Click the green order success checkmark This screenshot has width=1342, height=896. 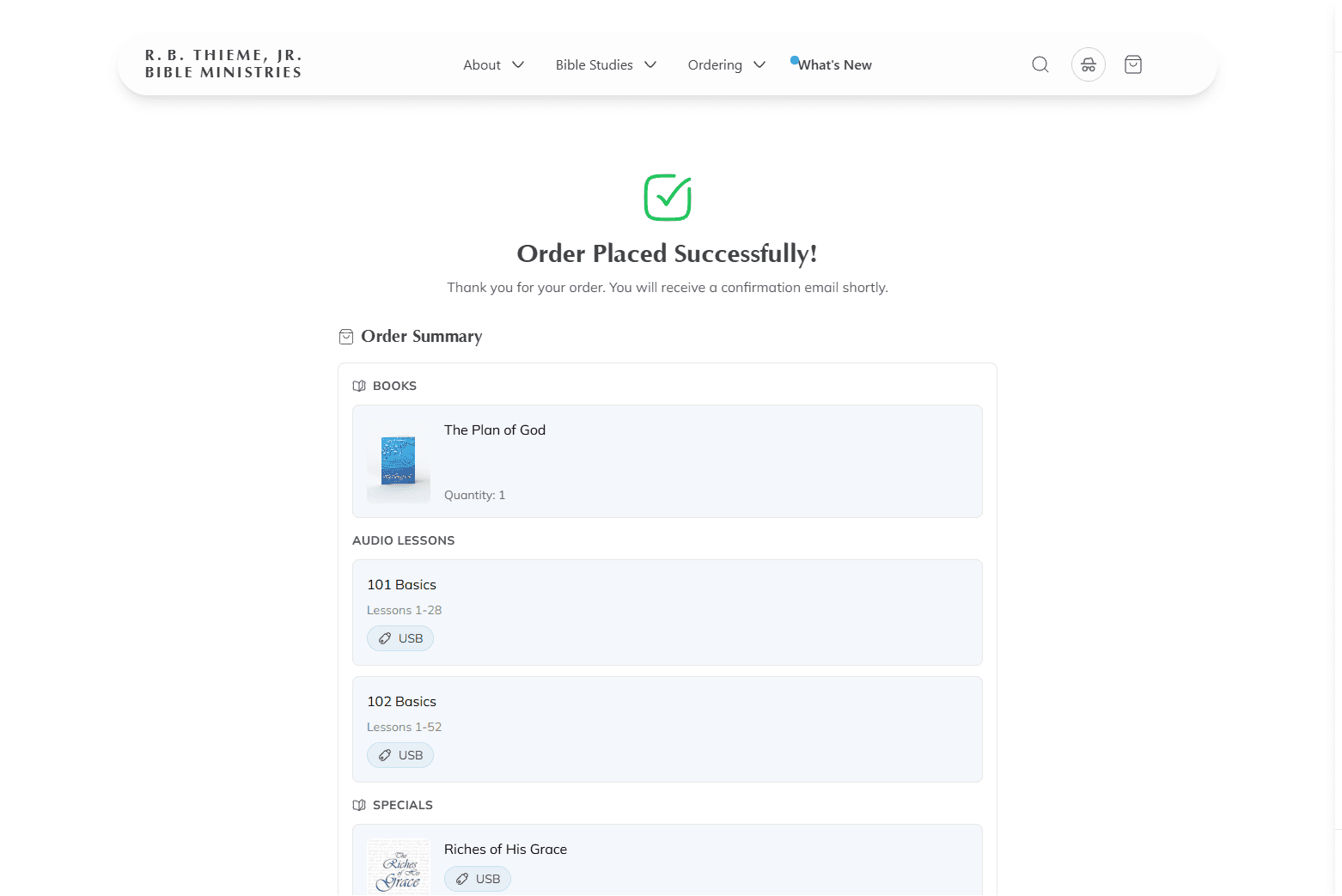[x=668, y=197]
